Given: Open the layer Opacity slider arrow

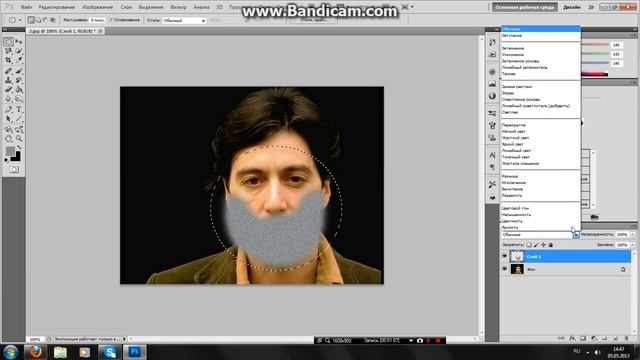Looking at the screenshot, I should pyautogui.click(x=633, y=235).
